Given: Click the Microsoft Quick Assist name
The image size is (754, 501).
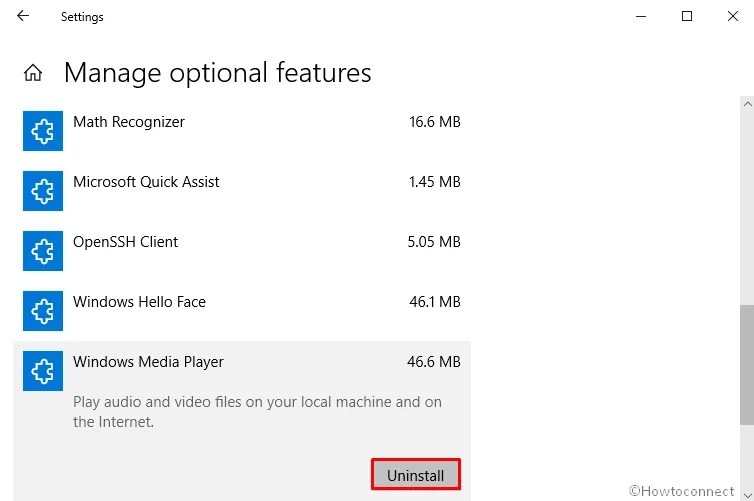Looking at the screenshot, I should tap(146, 182).
